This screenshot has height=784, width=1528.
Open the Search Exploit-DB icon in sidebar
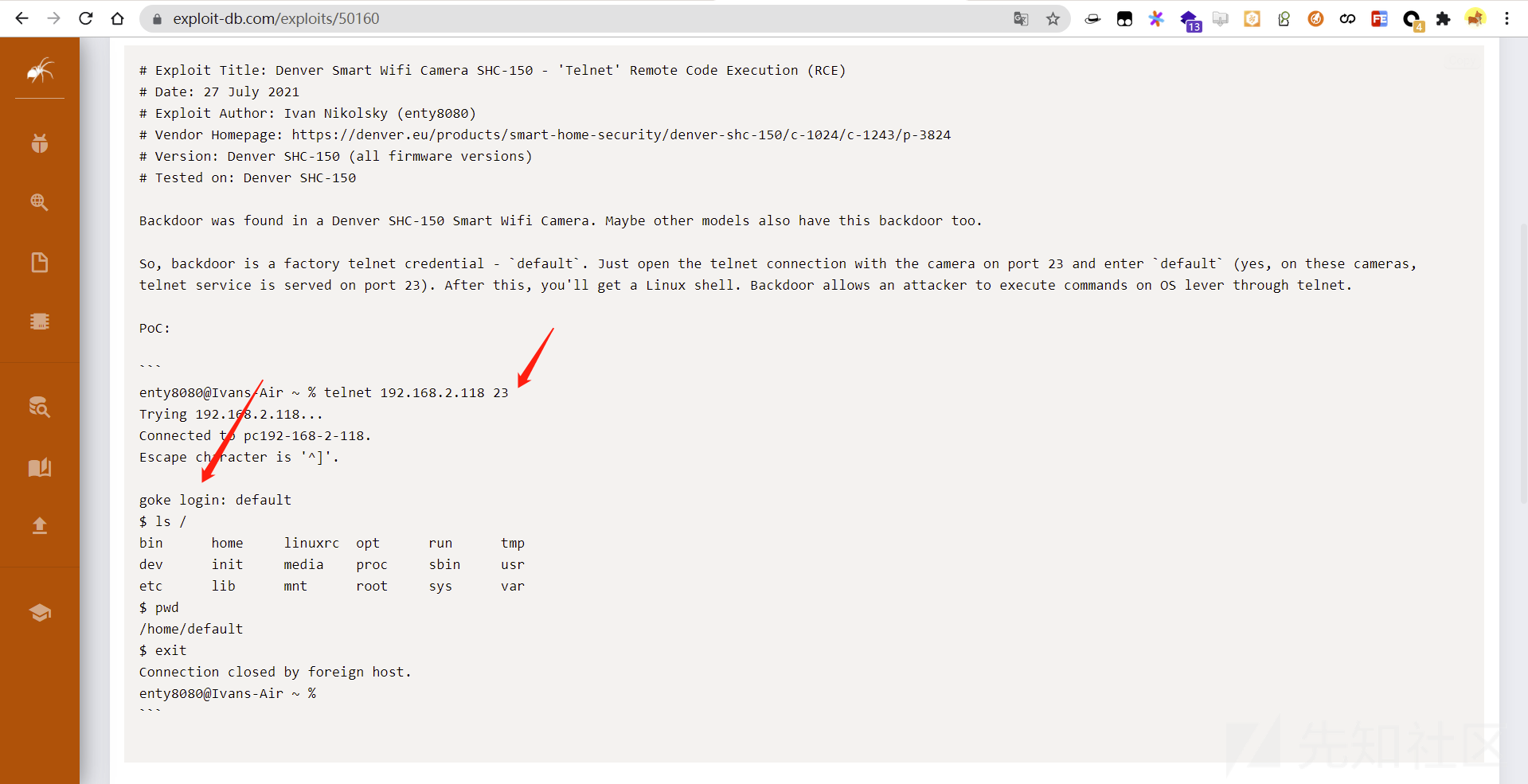[40, 407]
